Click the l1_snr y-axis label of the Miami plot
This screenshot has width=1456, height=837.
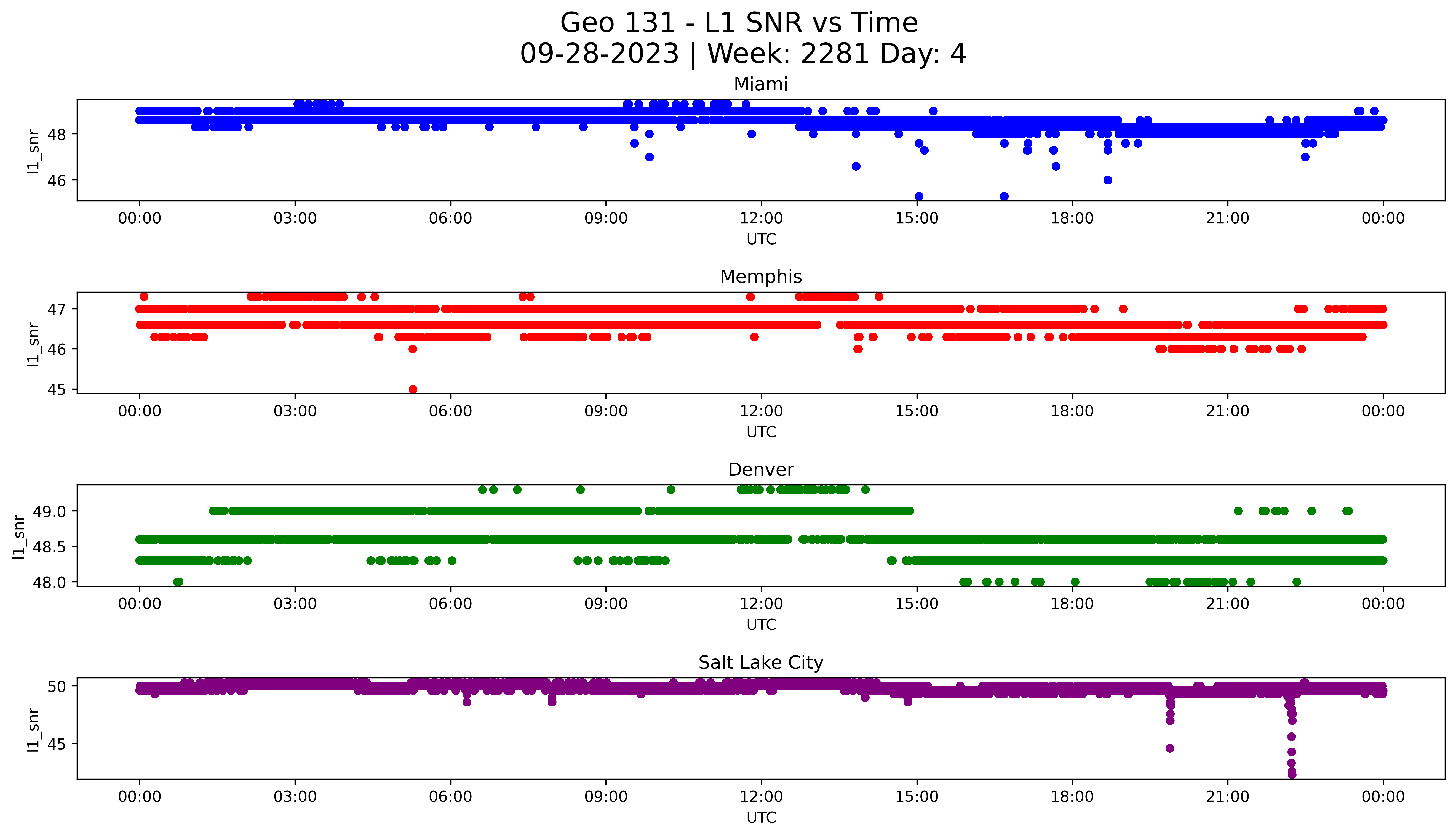33,151
